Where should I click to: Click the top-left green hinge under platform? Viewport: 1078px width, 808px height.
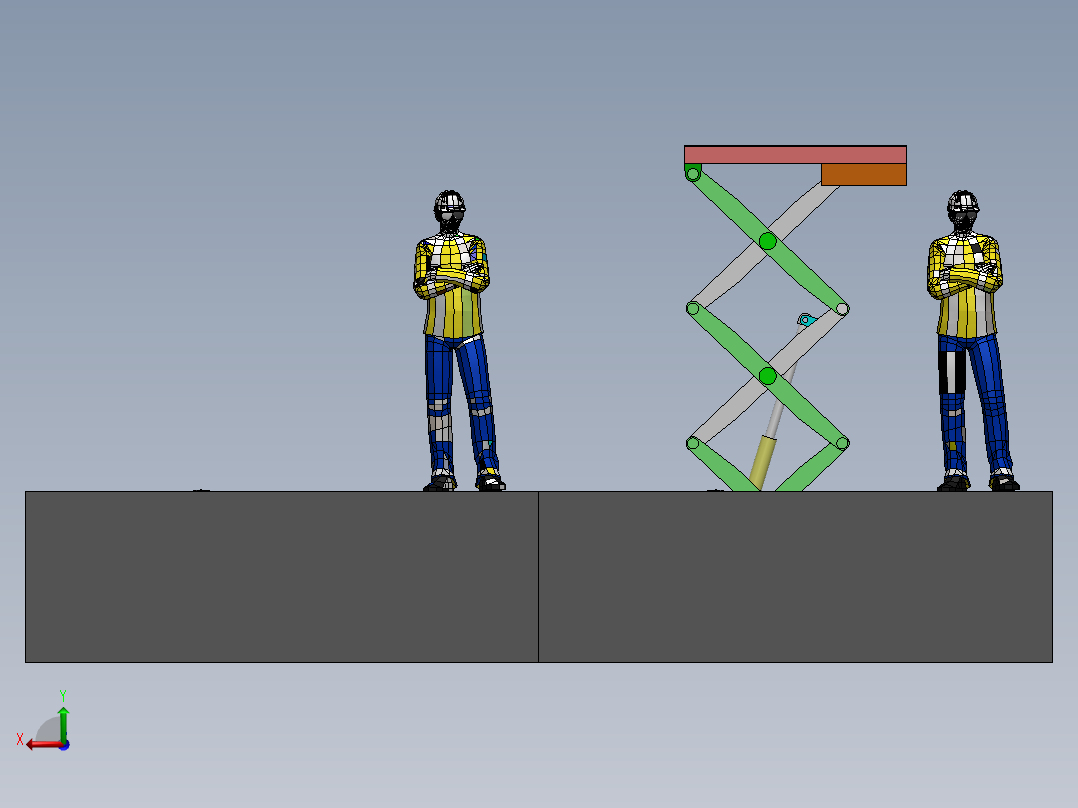click(693, 173)
